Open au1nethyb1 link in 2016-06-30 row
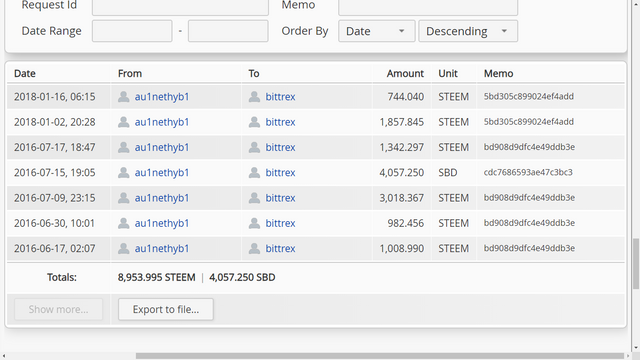 tap(162, 223)
